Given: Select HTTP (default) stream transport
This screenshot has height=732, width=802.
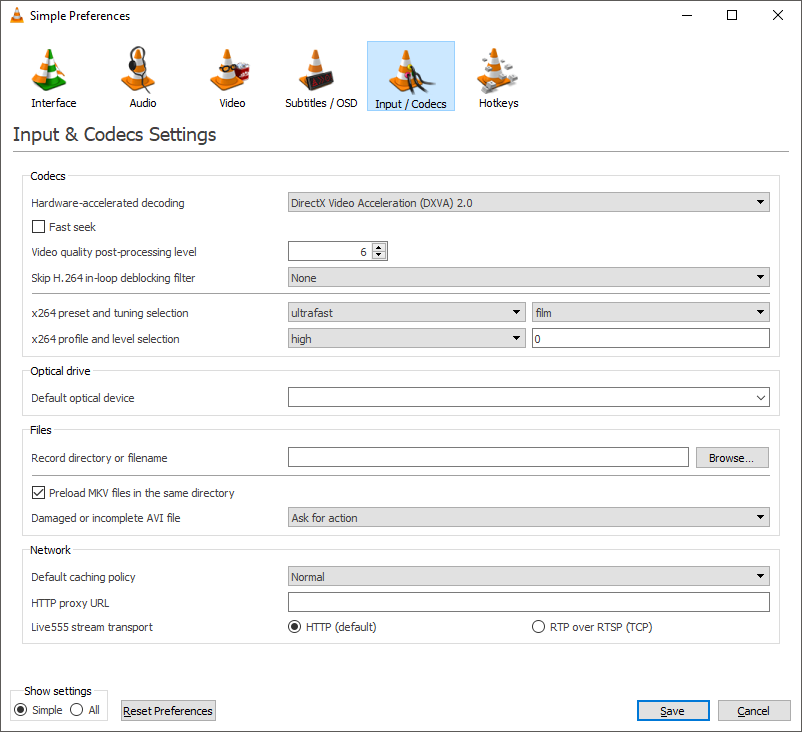Looking at the screenshot, I should [x=295, y=627].
